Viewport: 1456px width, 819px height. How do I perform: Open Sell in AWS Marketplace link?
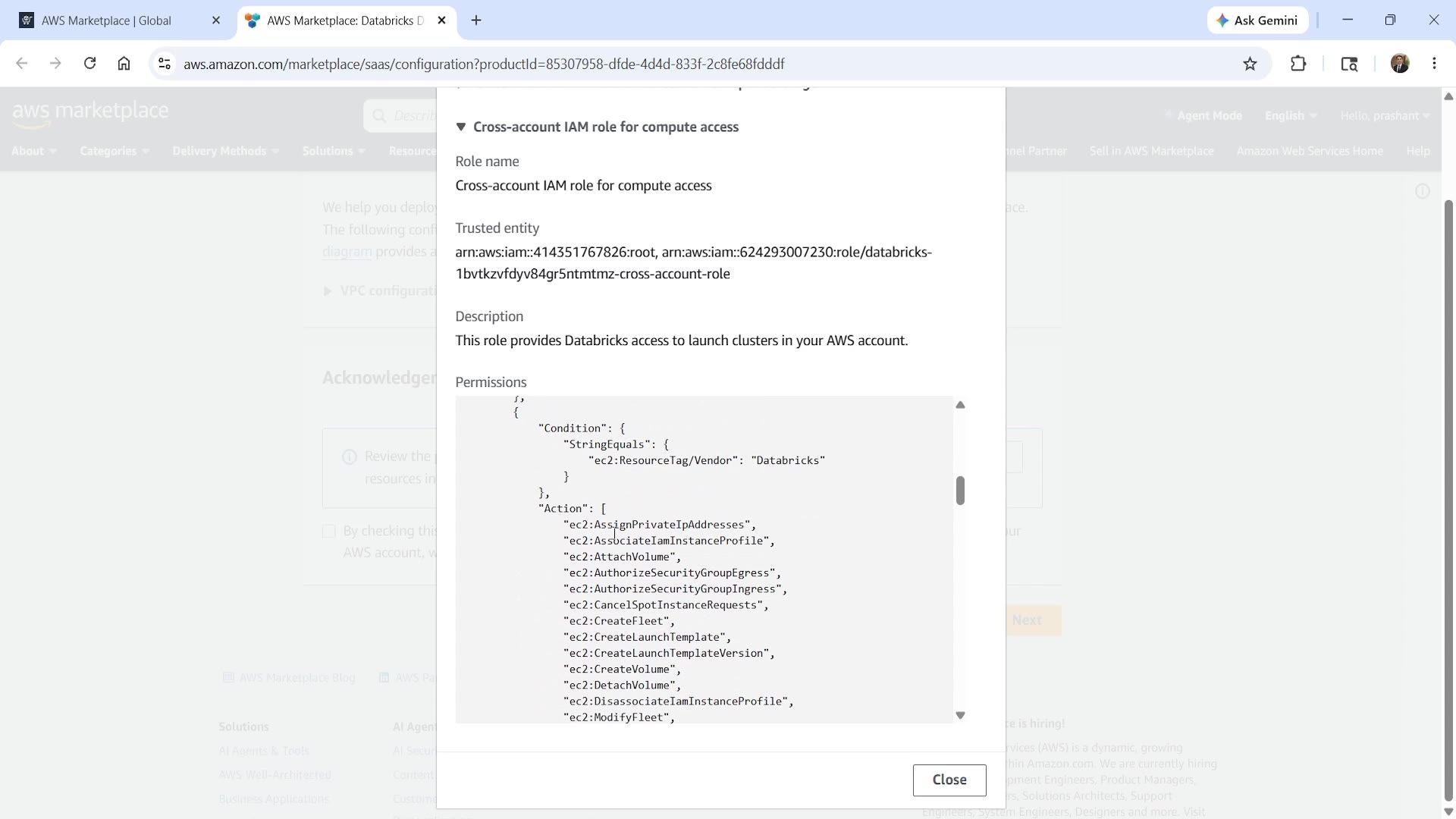(x=1151, y=151)
